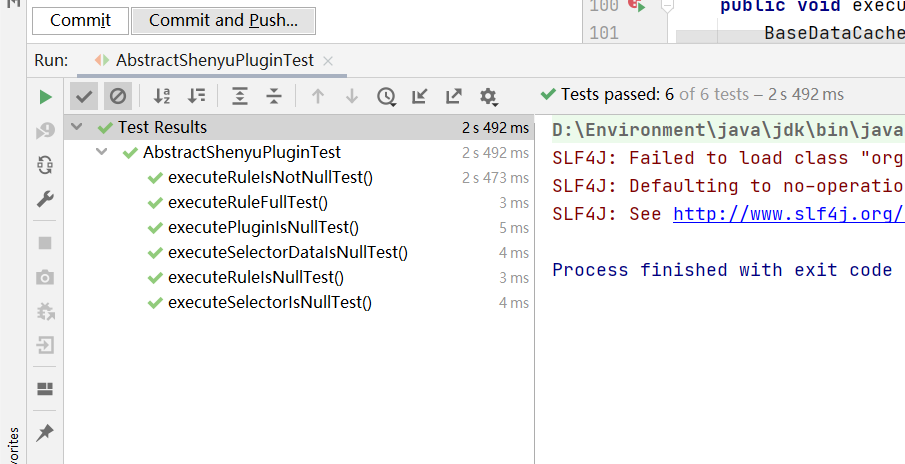Image resolution: width=905 pixels, height=464 pixels.
Task: Collapse all test nodes
Action: pos(274,96)
